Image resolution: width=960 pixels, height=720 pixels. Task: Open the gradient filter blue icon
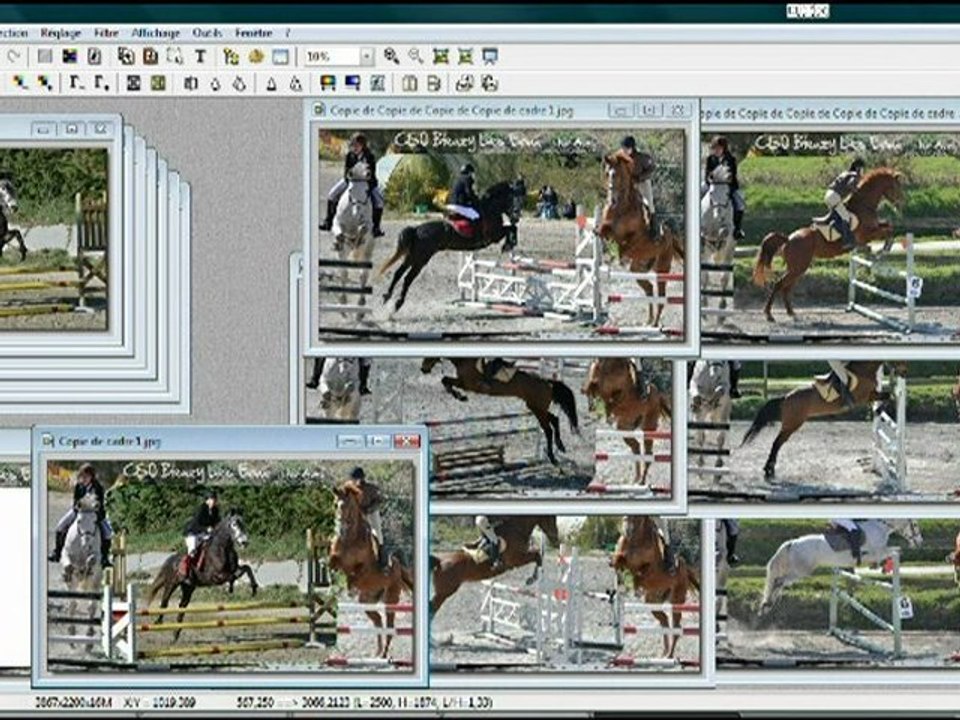tap(353, 83)
